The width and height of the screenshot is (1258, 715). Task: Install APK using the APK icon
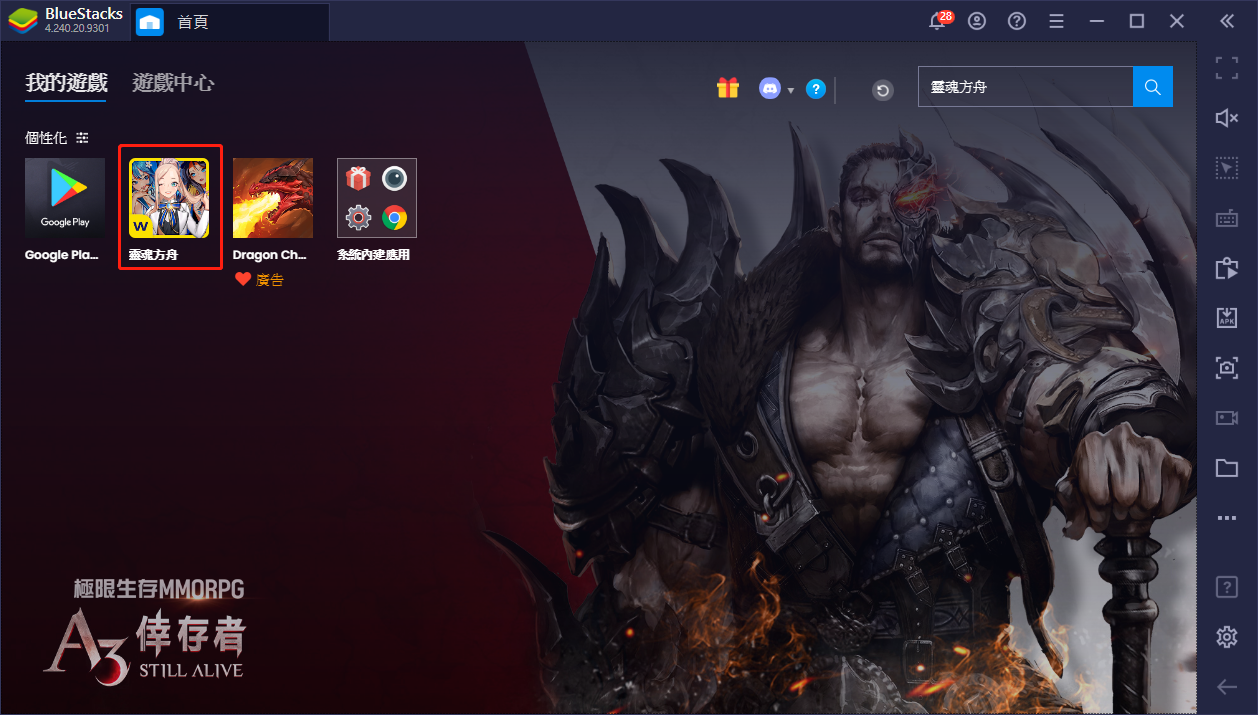click(1227, 317)
